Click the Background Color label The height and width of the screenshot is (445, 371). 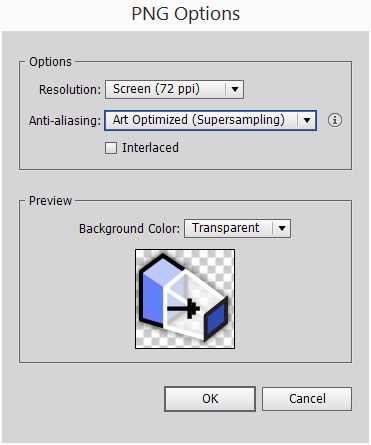click(x=129, y=229)
